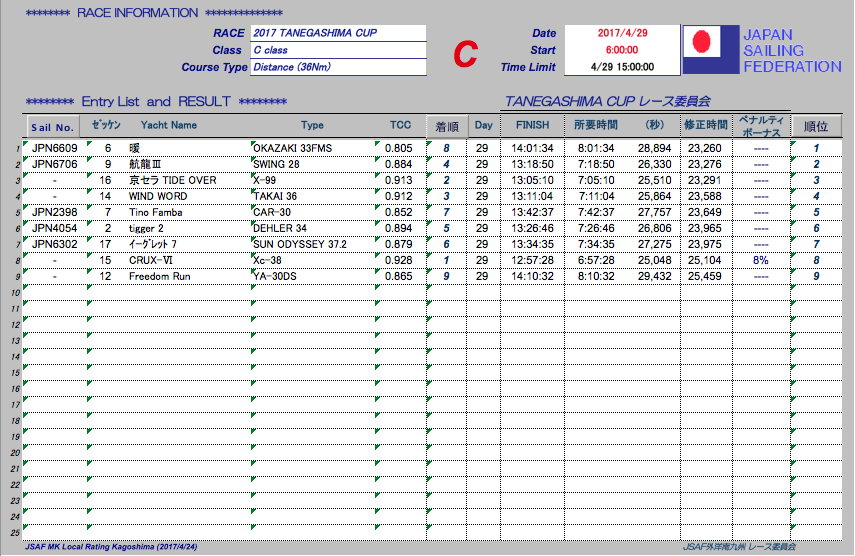
Task: Click the TANEGASHIMA CUP レース委員会 heading
Action: pyautogui.click(x=607, y=101)
